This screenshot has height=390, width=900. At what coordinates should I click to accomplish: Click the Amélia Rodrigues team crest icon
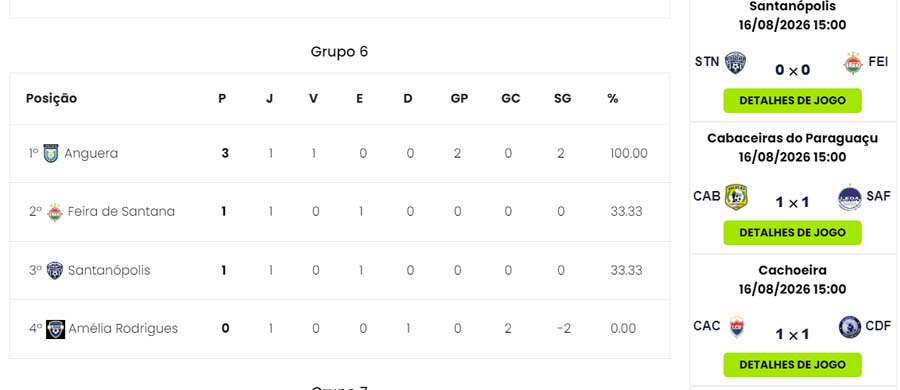[56, 329]
